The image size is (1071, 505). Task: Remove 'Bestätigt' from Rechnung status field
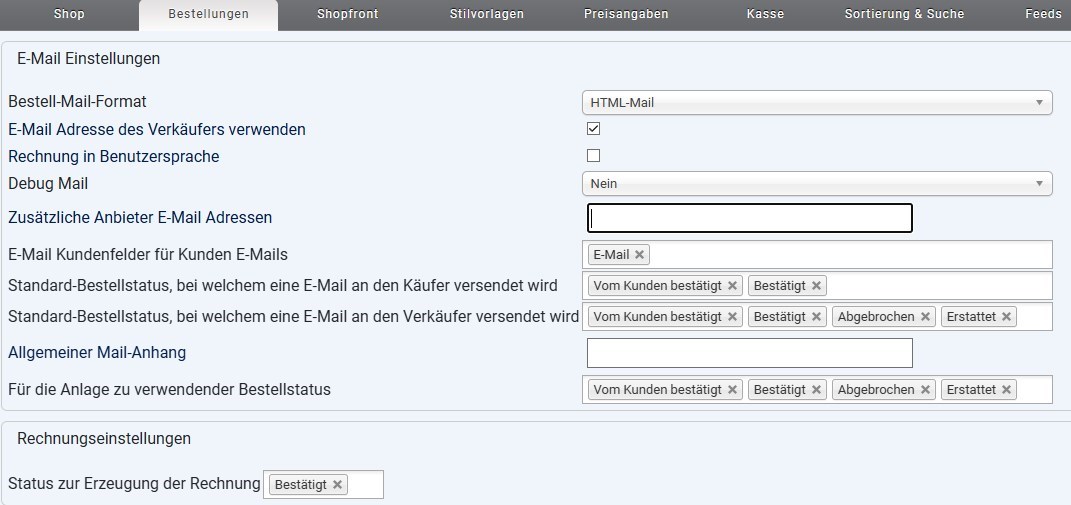point(338,485)
